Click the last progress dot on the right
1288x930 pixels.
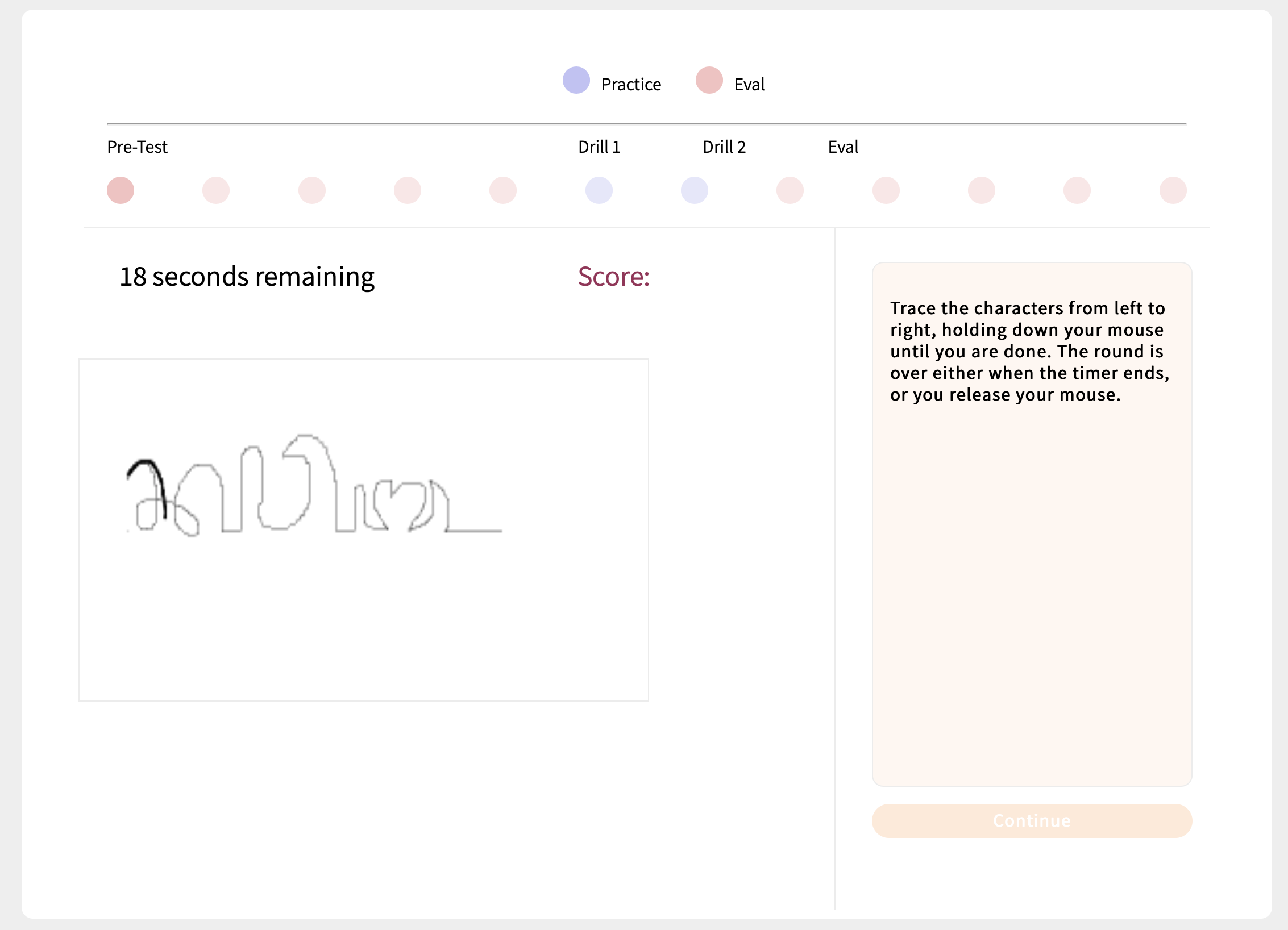coord(1173,190)
